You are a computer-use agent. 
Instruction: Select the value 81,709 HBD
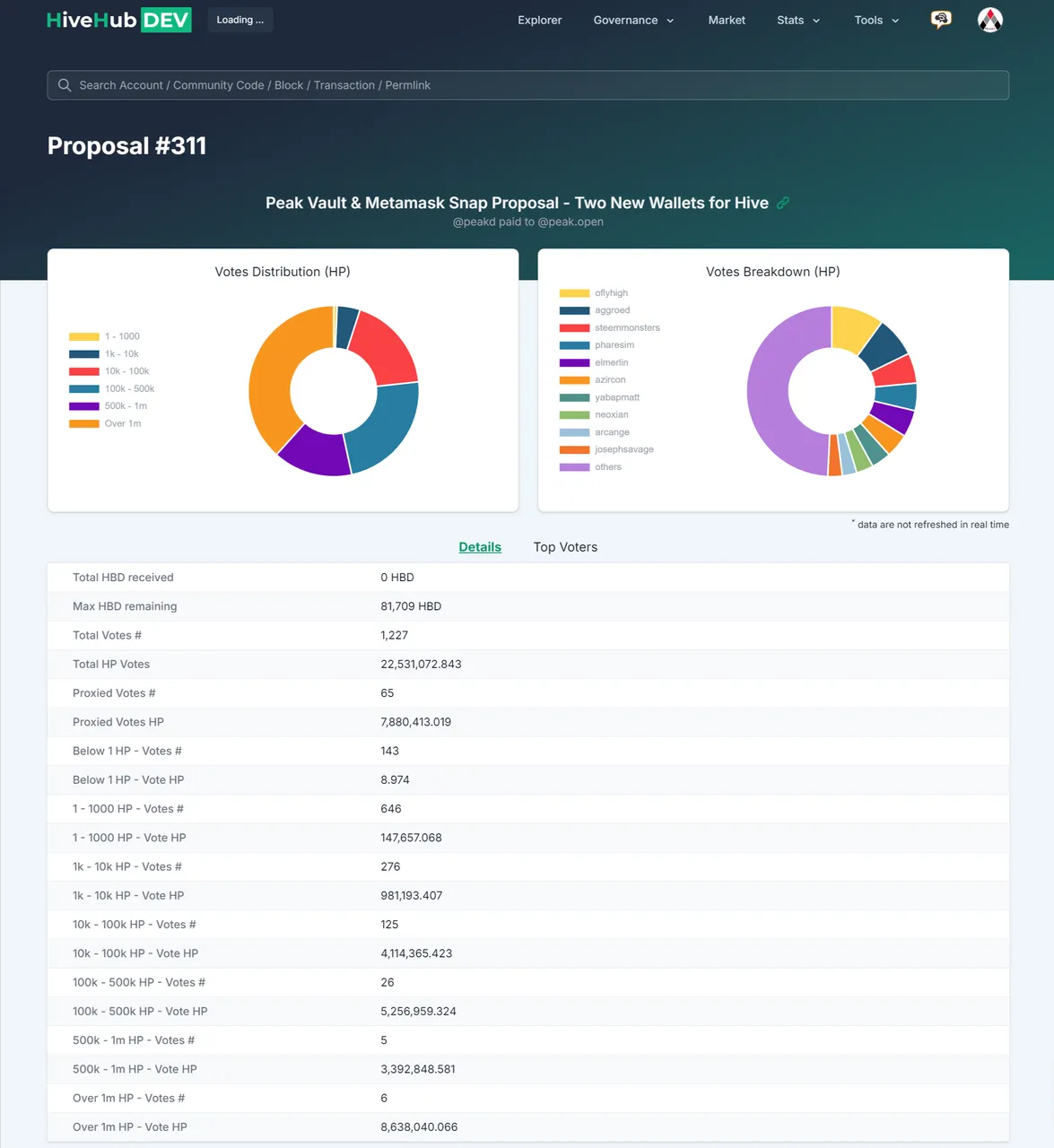[411, 606]
